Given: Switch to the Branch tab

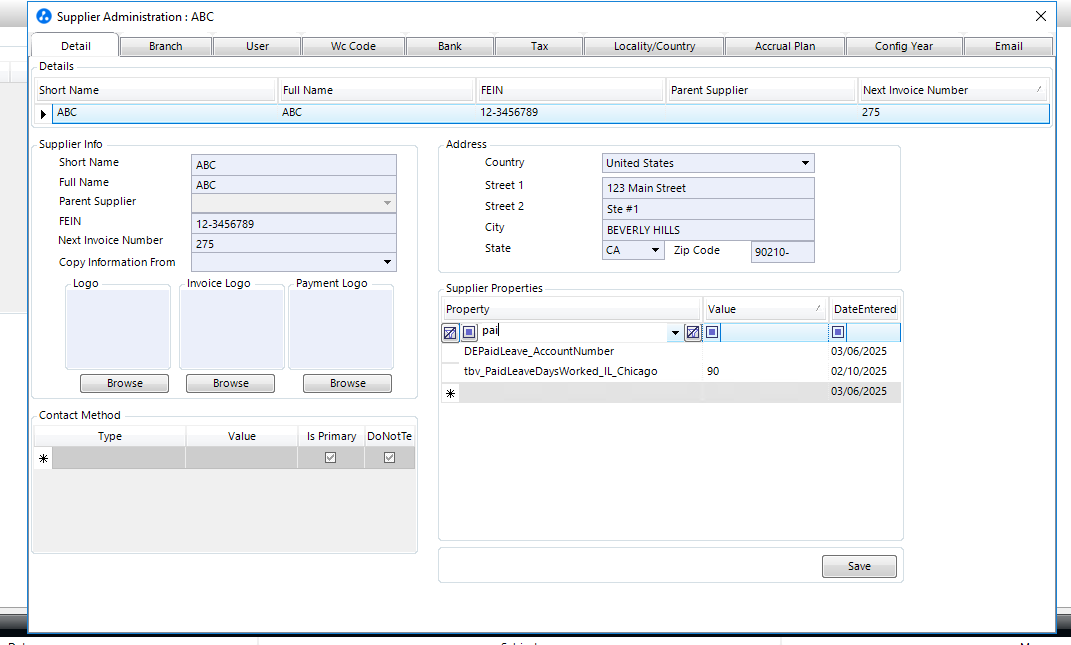Looking at the screenshot, I should pos(166,46).
